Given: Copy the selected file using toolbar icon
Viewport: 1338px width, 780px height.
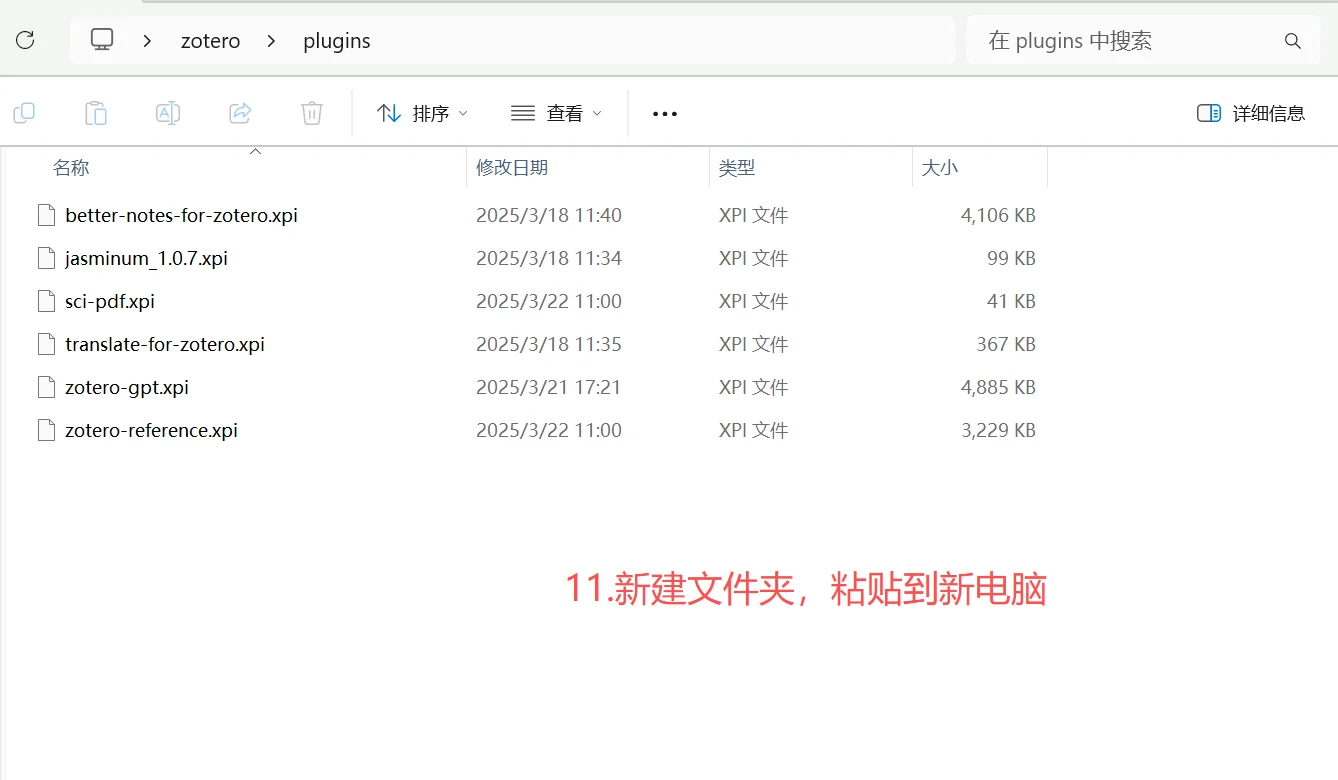Looking at the screenshot, I should coord(24,113).
